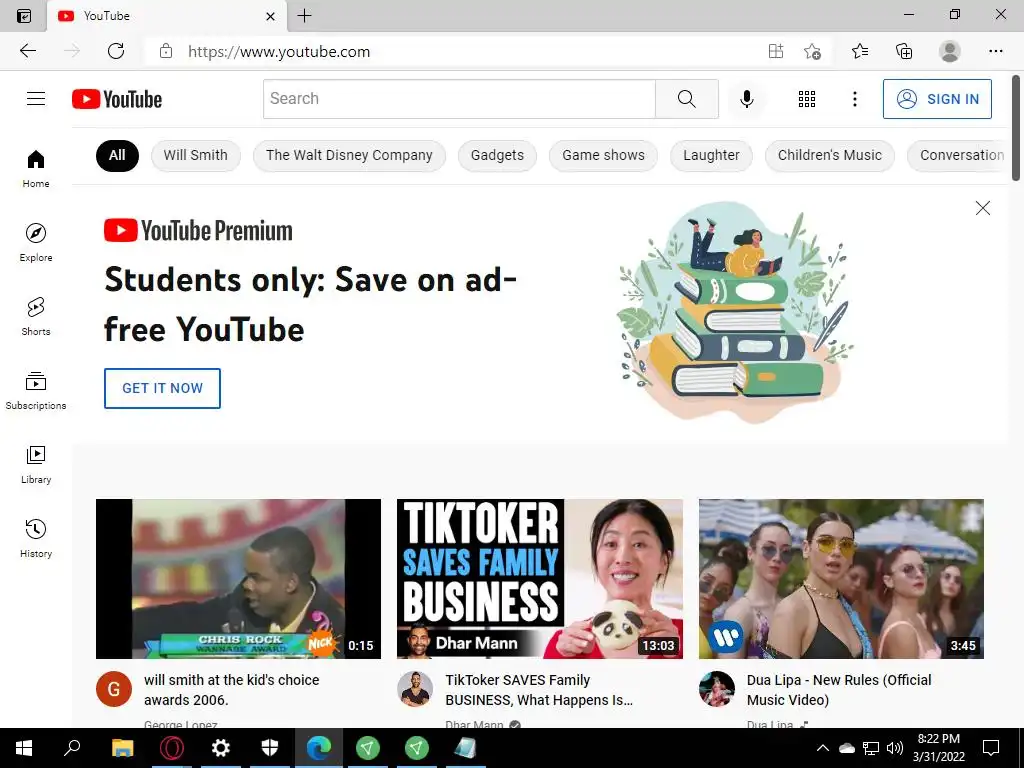Screen dimensions: 1024x768
Task: Click the YouTube logo
Action: pos(117,99)
